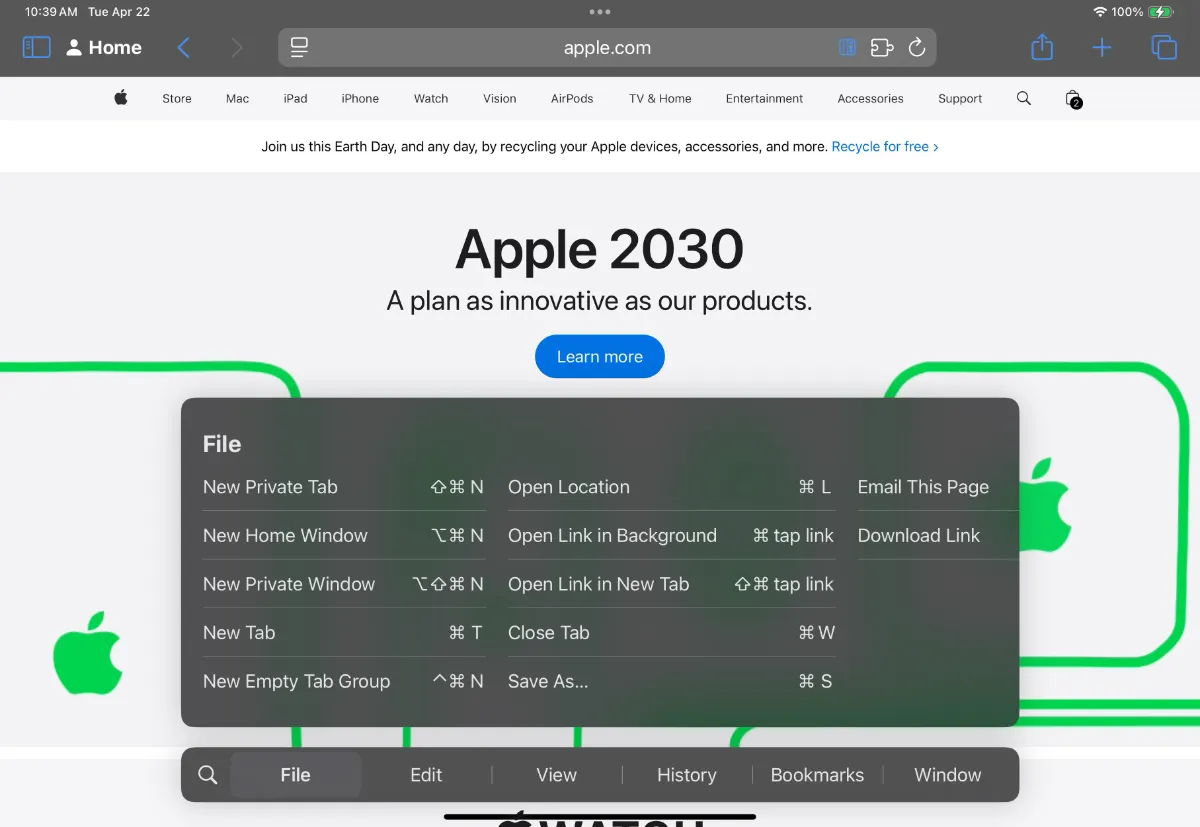Tap the multitasking three-dots at top
The image size is (1200, 827).
[600, 12]
